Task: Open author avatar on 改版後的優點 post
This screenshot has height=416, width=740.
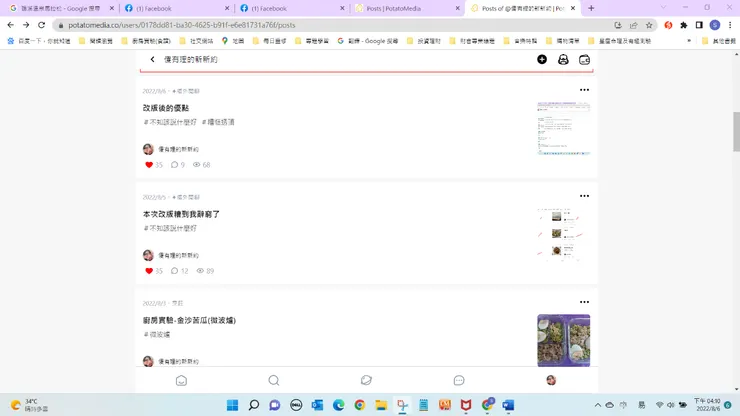Action: click(148, 149)
